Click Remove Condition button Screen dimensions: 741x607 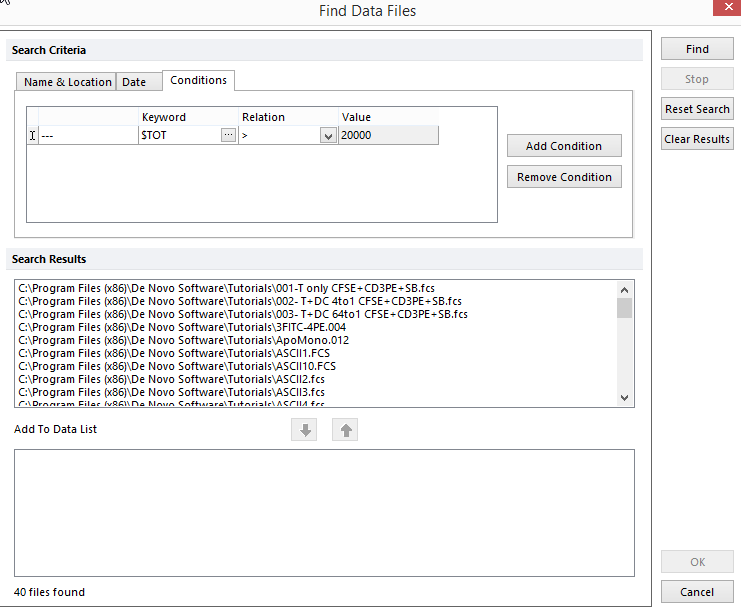(564, 177)
